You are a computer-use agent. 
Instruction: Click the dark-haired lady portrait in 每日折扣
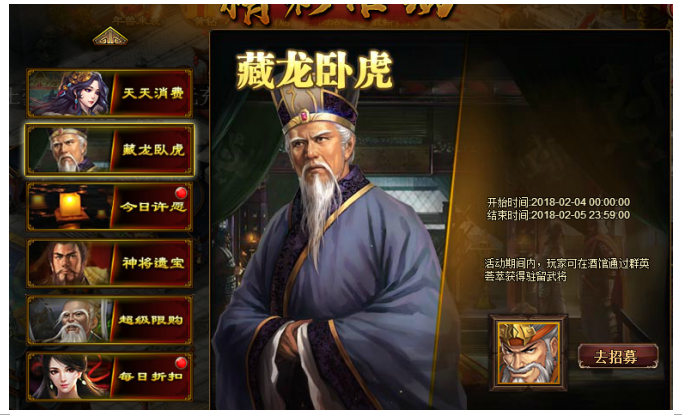click(70, 377)
